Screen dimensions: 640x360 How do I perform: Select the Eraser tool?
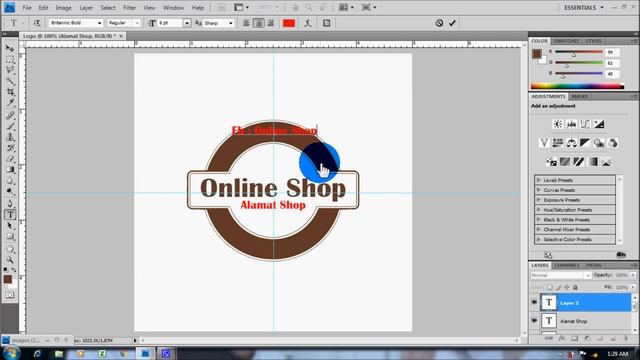10,159
